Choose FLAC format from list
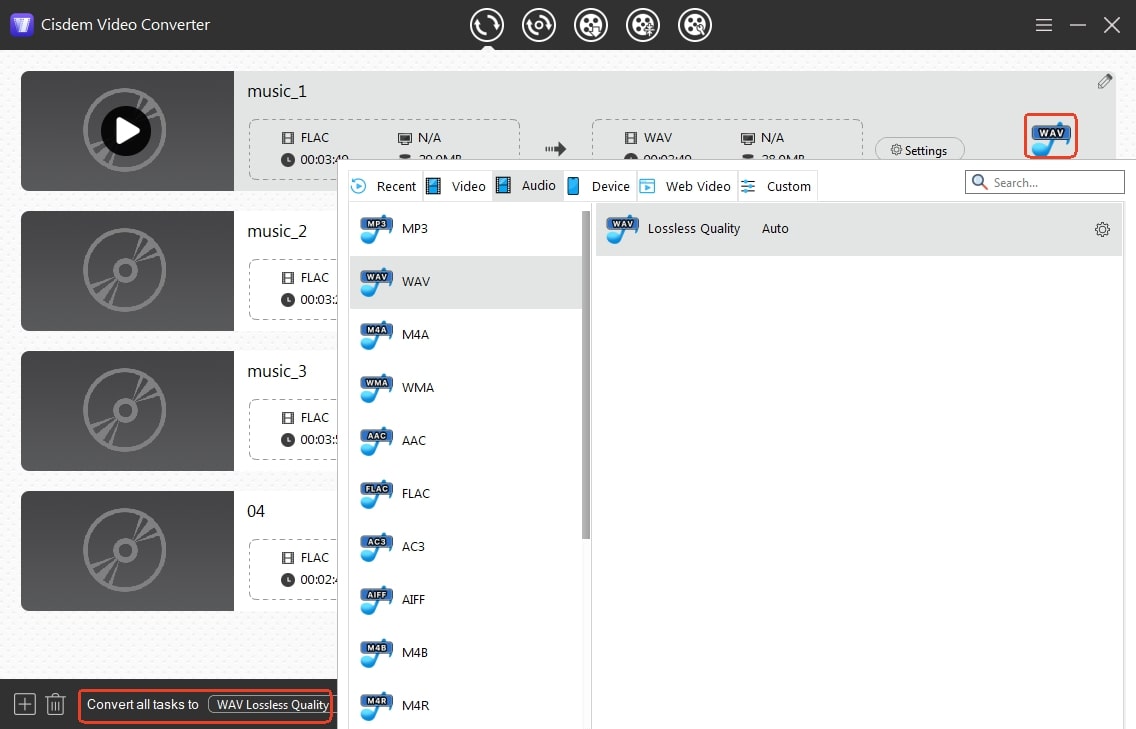1136x729 pixels. click(466, 493)
